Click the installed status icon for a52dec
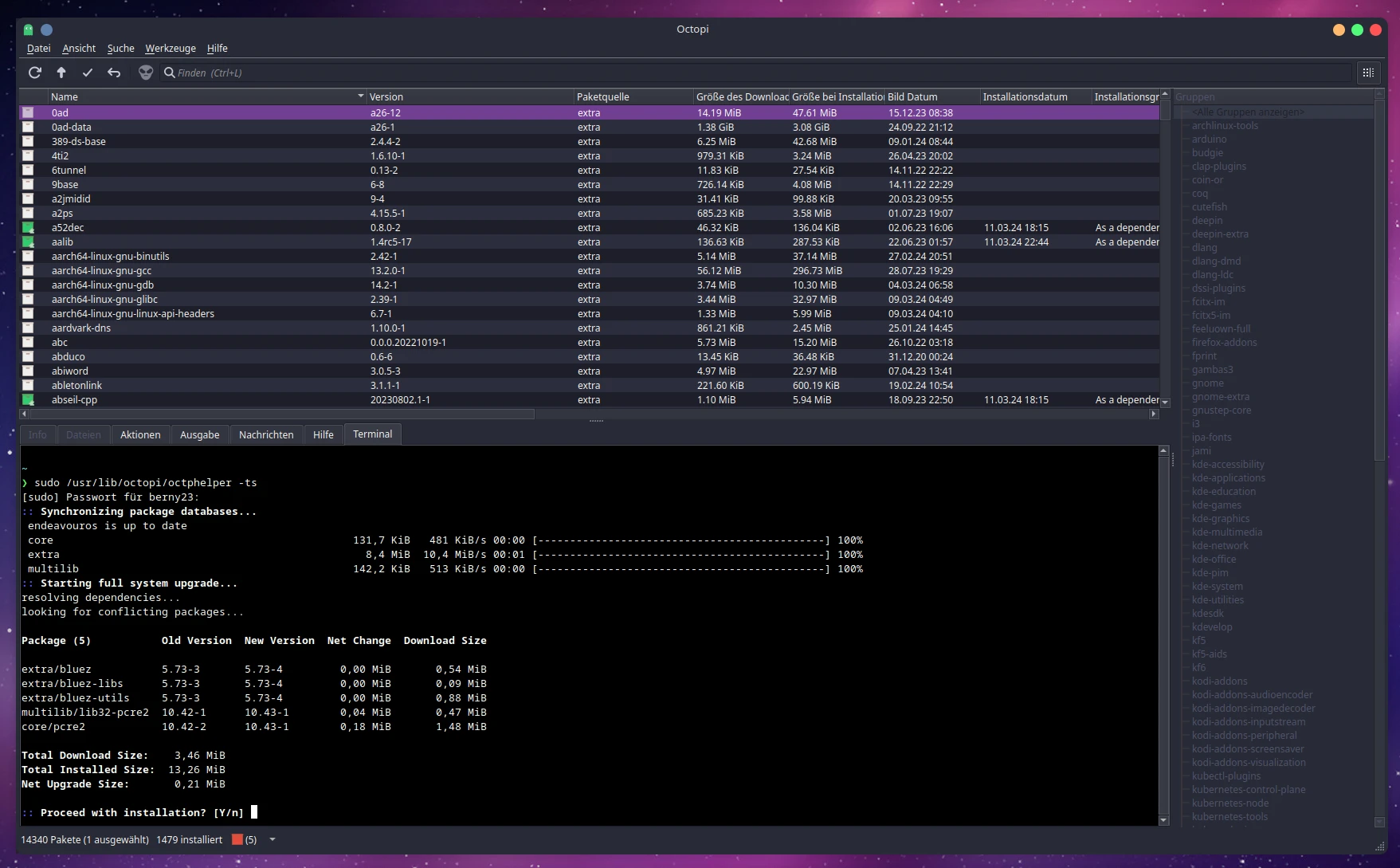 28,228
